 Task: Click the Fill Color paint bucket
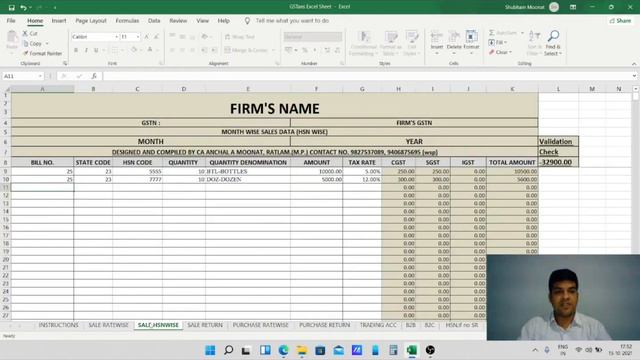133,50
